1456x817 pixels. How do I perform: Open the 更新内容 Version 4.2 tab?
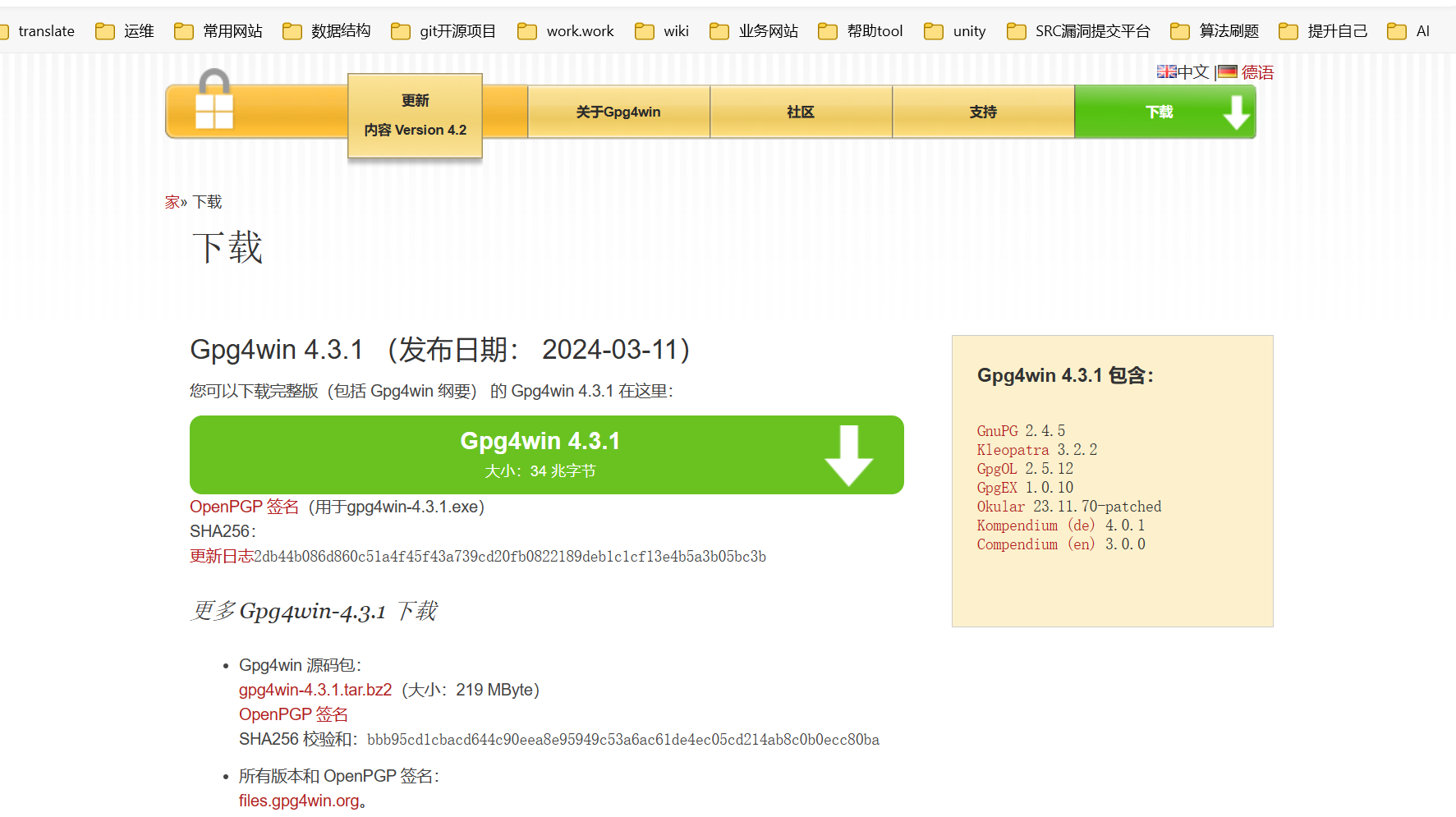[x=415, y=115]
